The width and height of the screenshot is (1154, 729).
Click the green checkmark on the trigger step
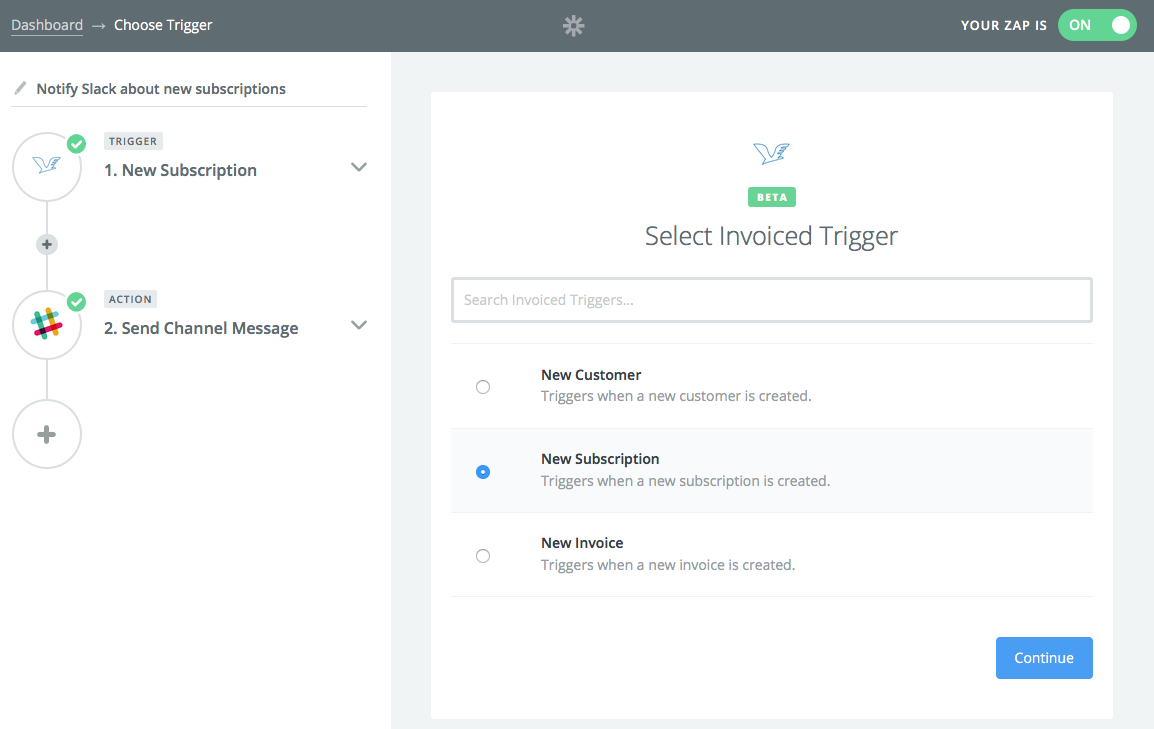pos(76,143)
